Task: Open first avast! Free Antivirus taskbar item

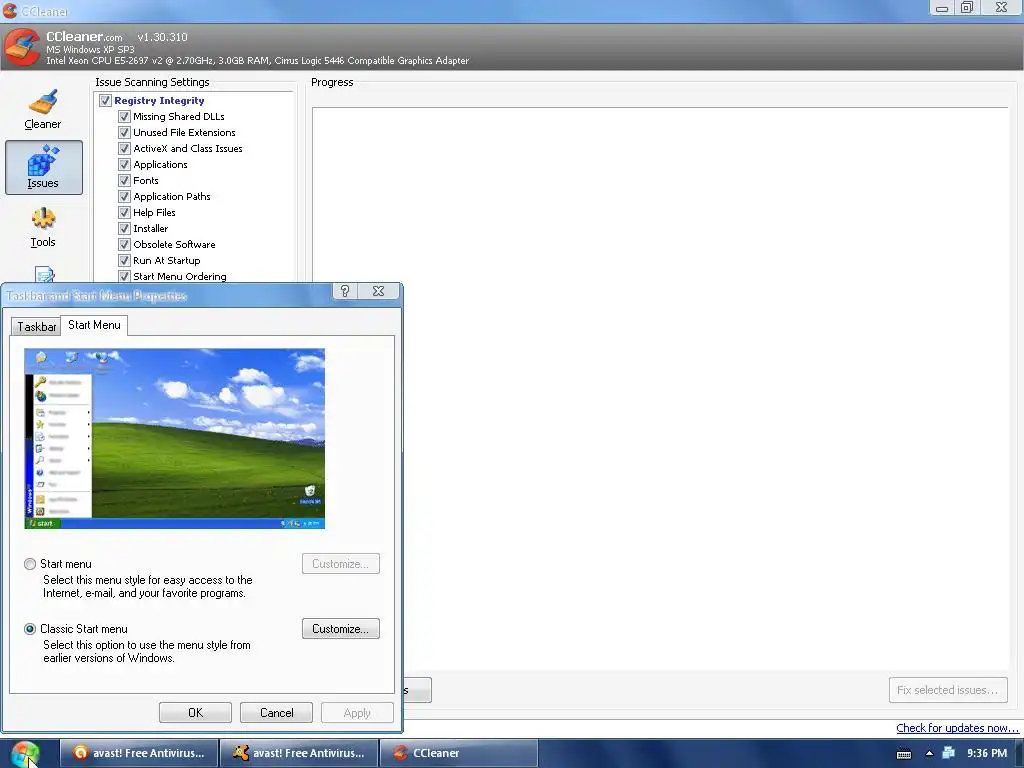Action: (x=140, y=753)
